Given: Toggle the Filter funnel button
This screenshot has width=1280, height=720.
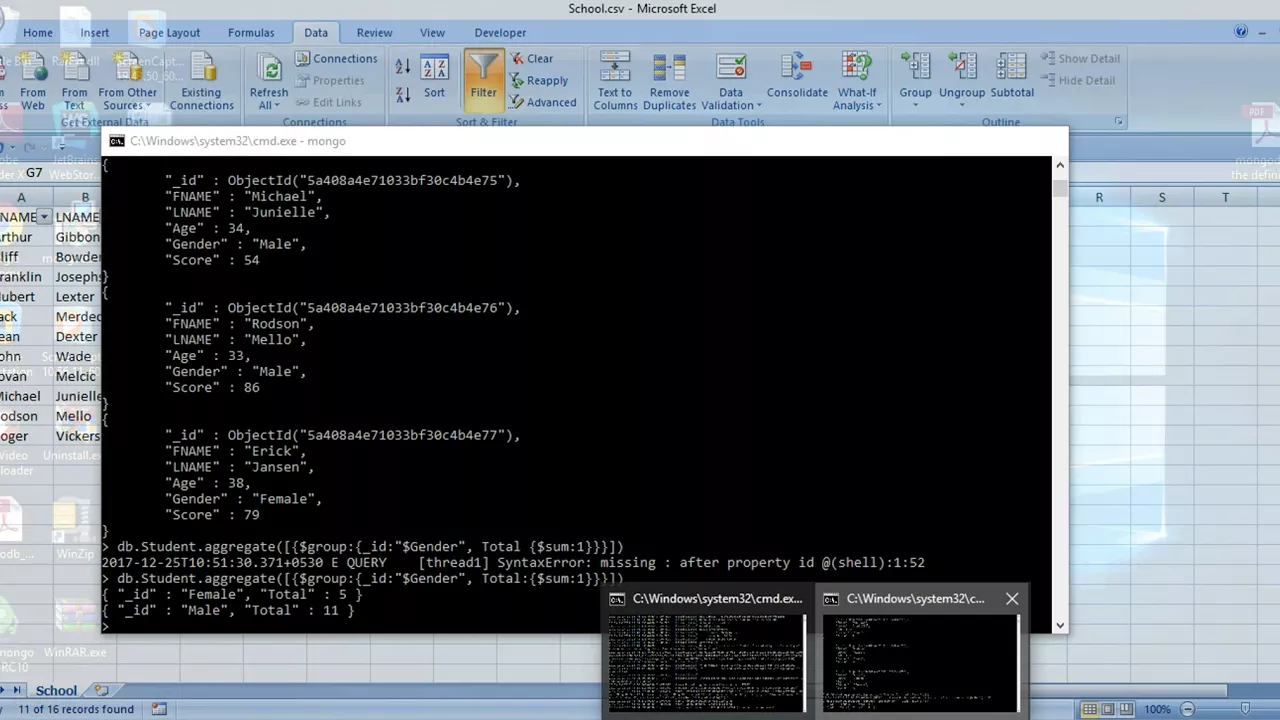Looking at the screenshot, I should pos(483,78).
